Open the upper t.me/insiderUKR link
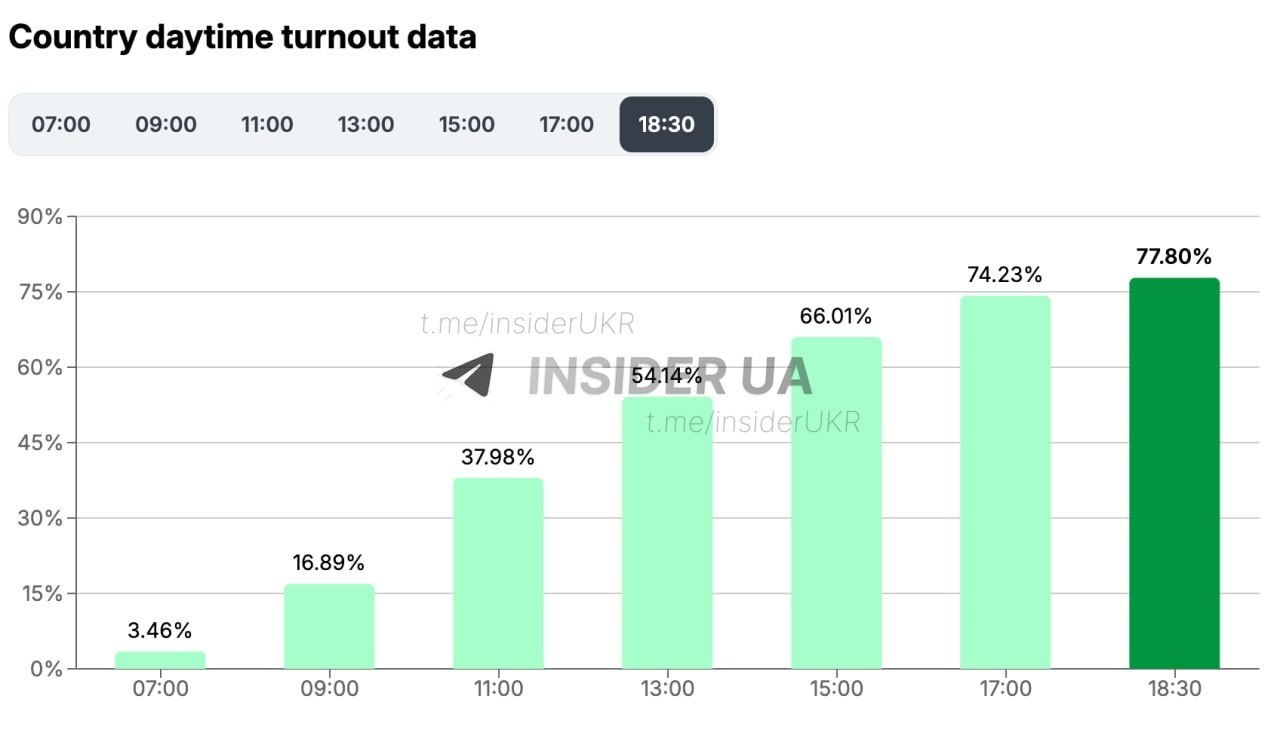Image resolution: width=1280 pixels, height=748 pixels. (527, 323)
